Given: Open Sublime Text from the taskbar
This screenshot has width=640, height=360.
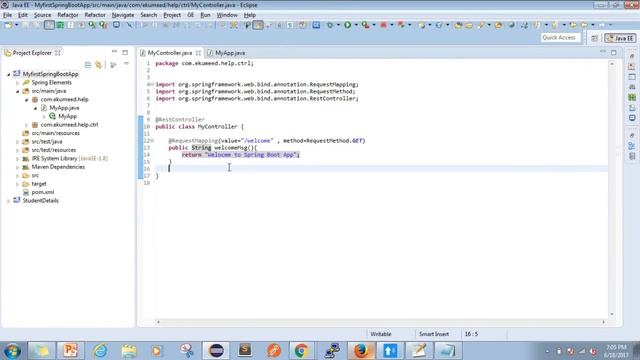Looking at the screenshot, I should tap(244, 351).
